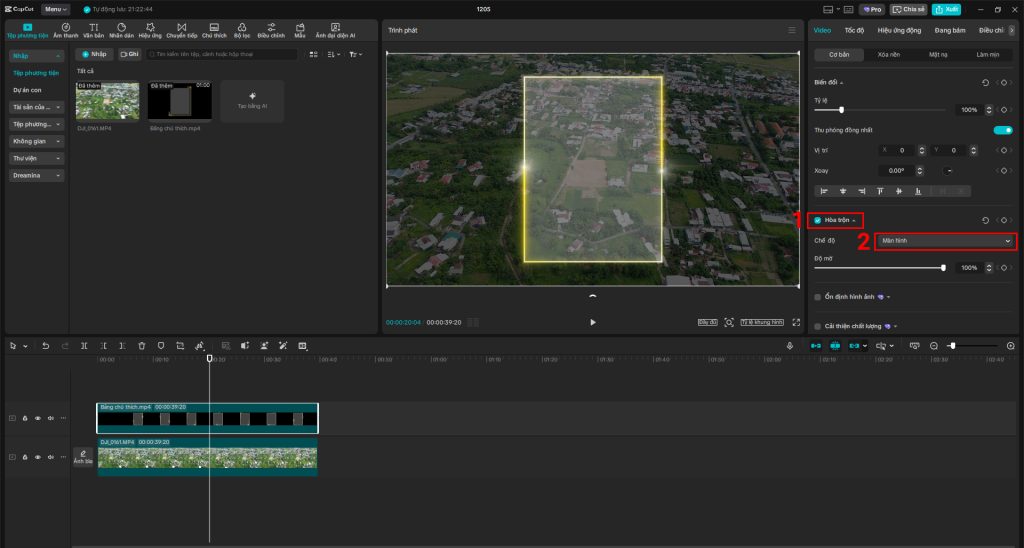1024x548 pixels.
Task: Select the DJI_0161.MP4 media thumbnail
Action: (x=107, y=101)
